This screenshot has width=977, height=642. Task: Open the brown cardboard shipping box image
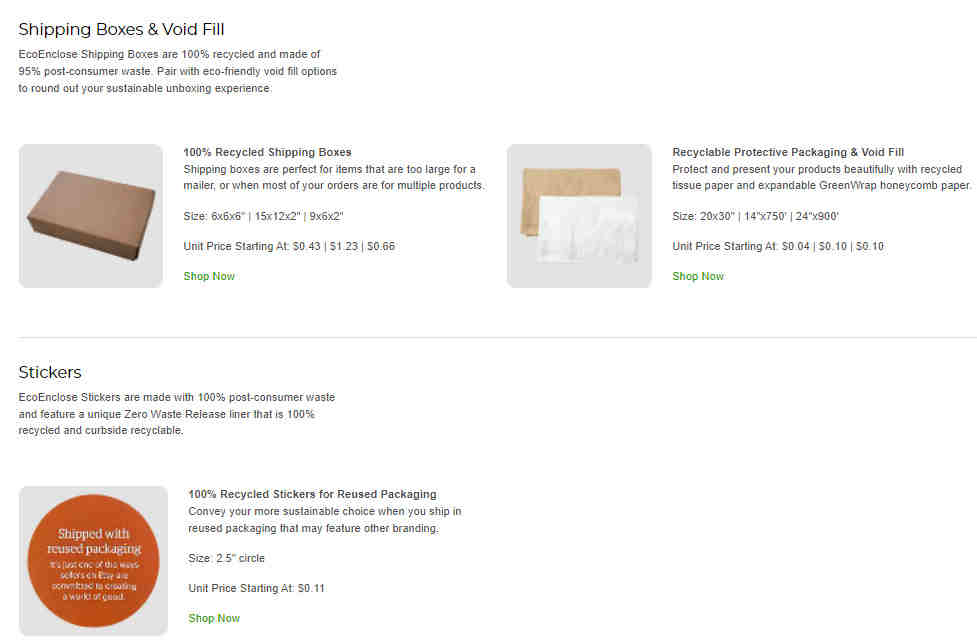[91, 216]
